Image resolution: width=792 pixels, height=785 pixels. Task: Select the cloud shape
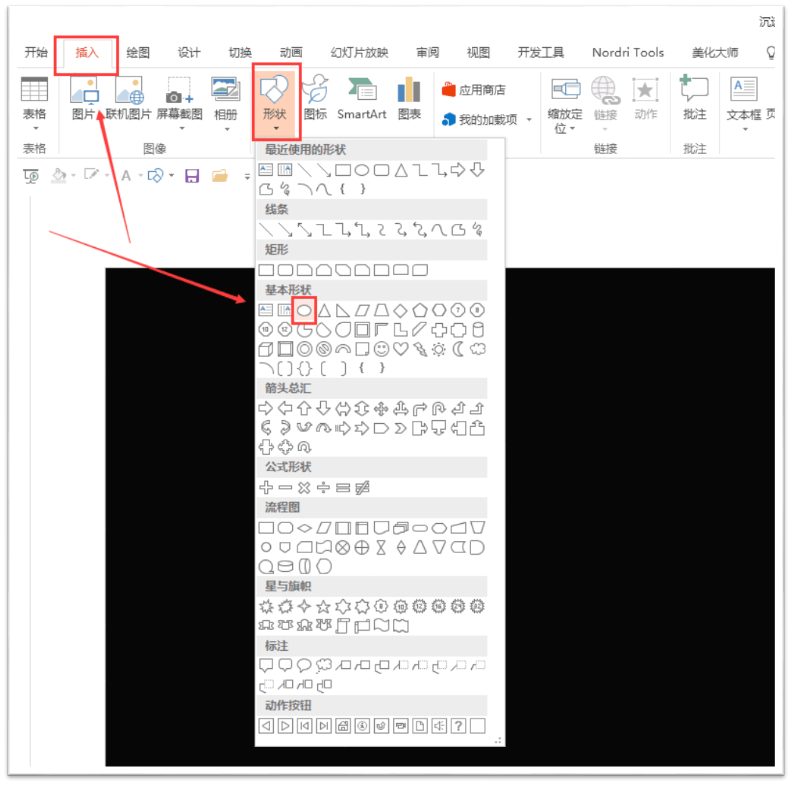coord(477,349)
